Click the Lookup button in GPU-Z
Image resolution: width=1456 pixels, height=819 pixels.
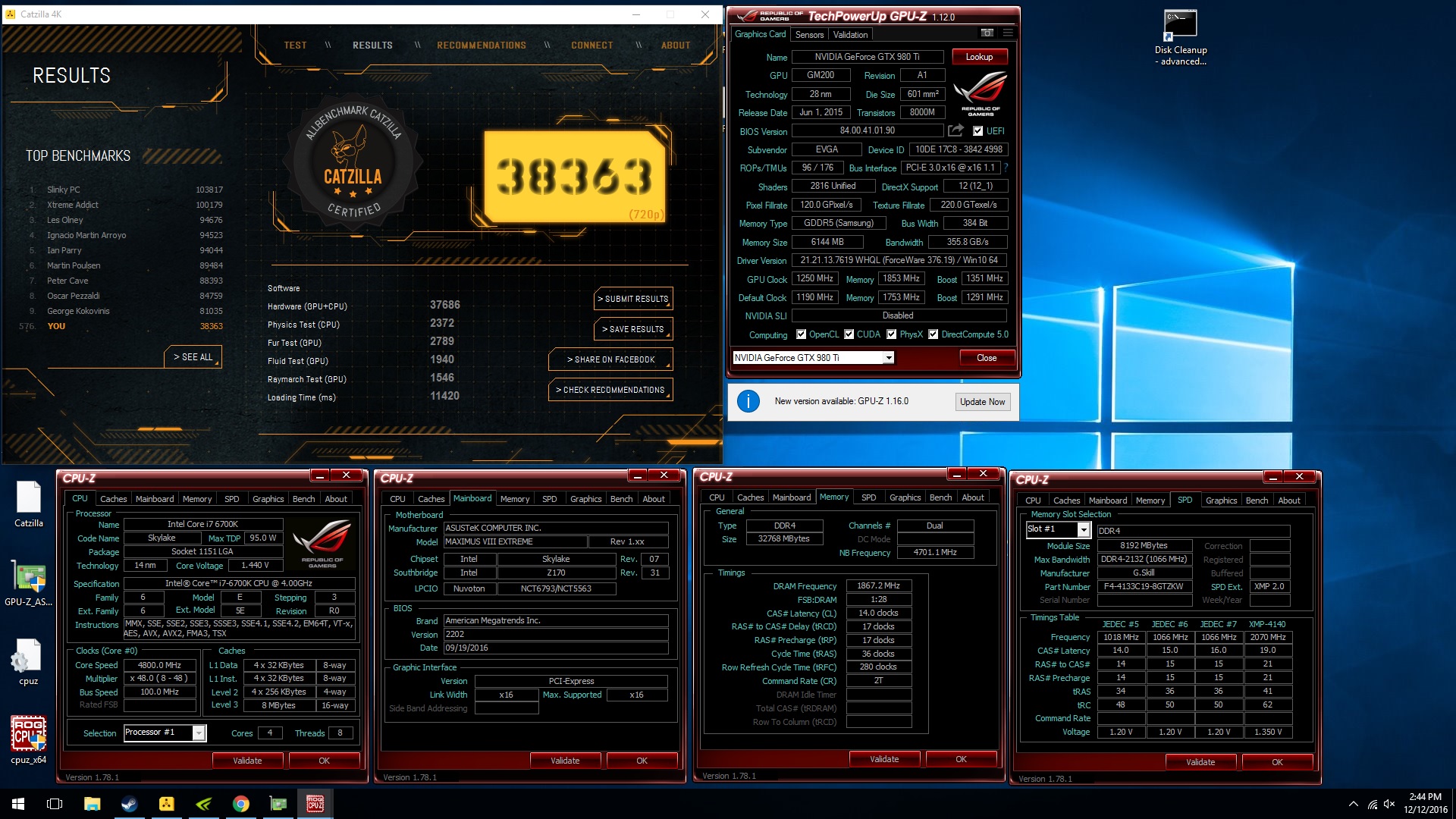979,57
